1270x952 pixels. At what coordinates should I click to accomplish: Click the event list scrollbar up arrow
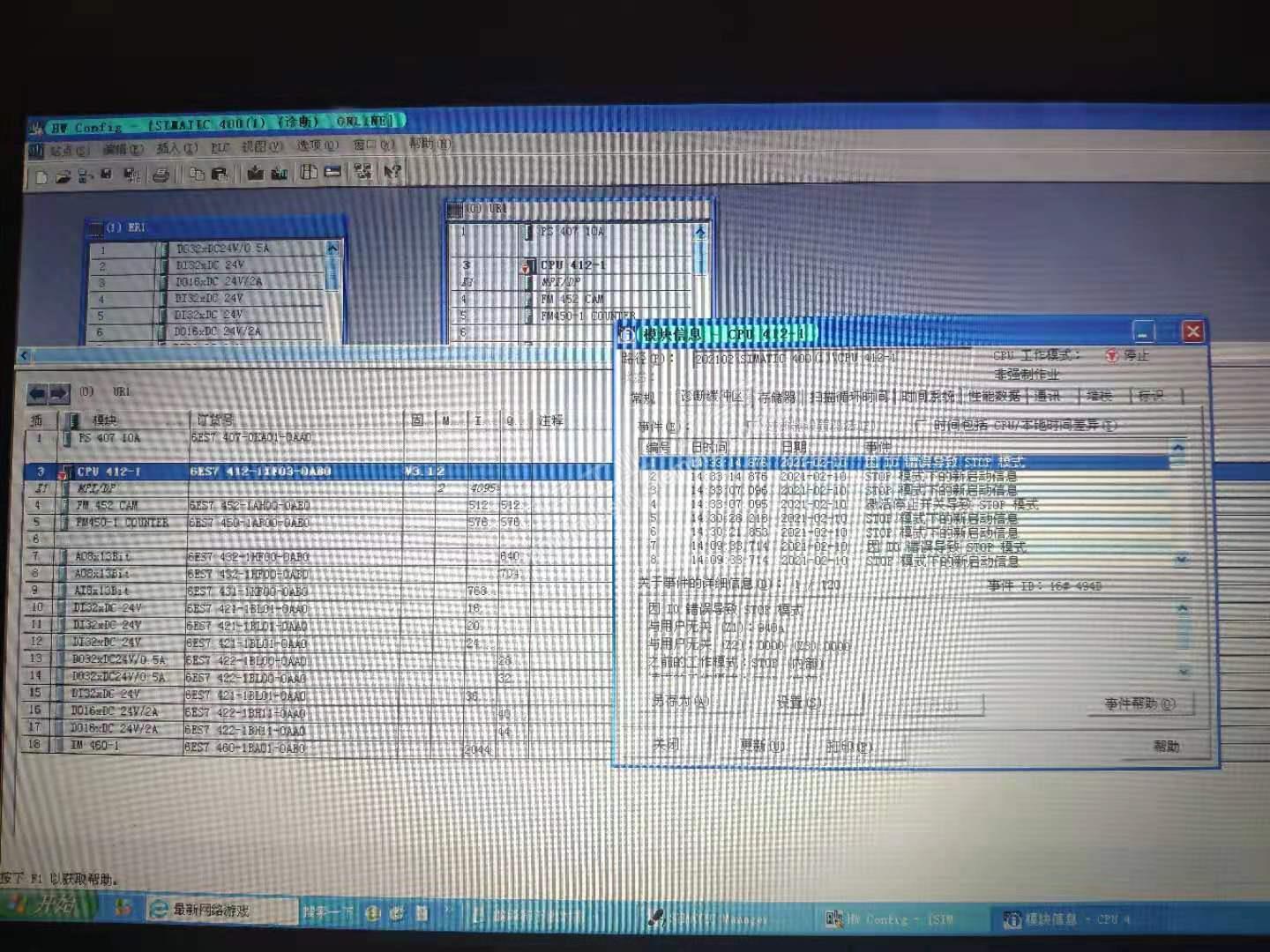pyautogui.click(x=1179, y=450)
